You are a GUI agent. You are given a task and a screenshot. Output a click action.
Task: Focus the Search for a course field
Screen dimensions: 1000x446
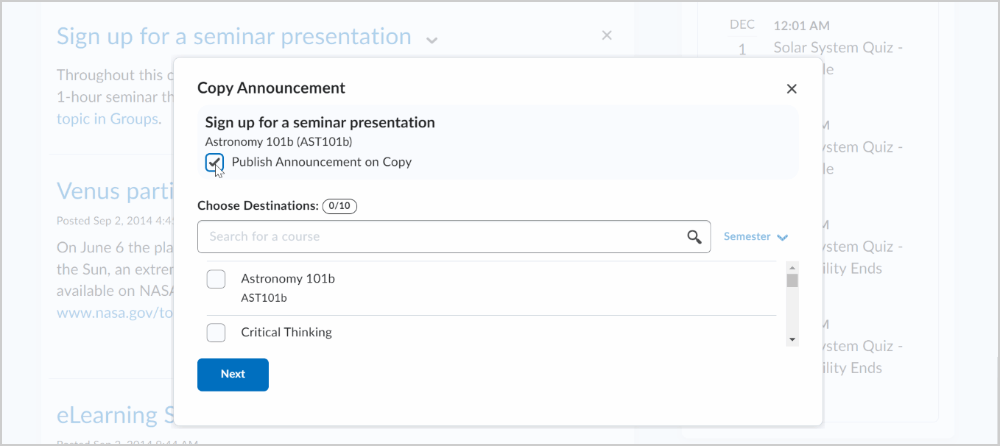click(x=440, y=237)
